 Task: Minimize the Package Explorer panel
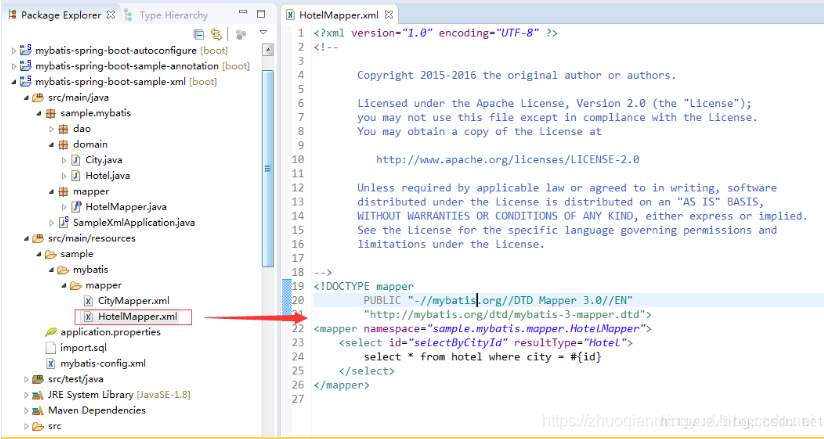(x=243, y=12)
